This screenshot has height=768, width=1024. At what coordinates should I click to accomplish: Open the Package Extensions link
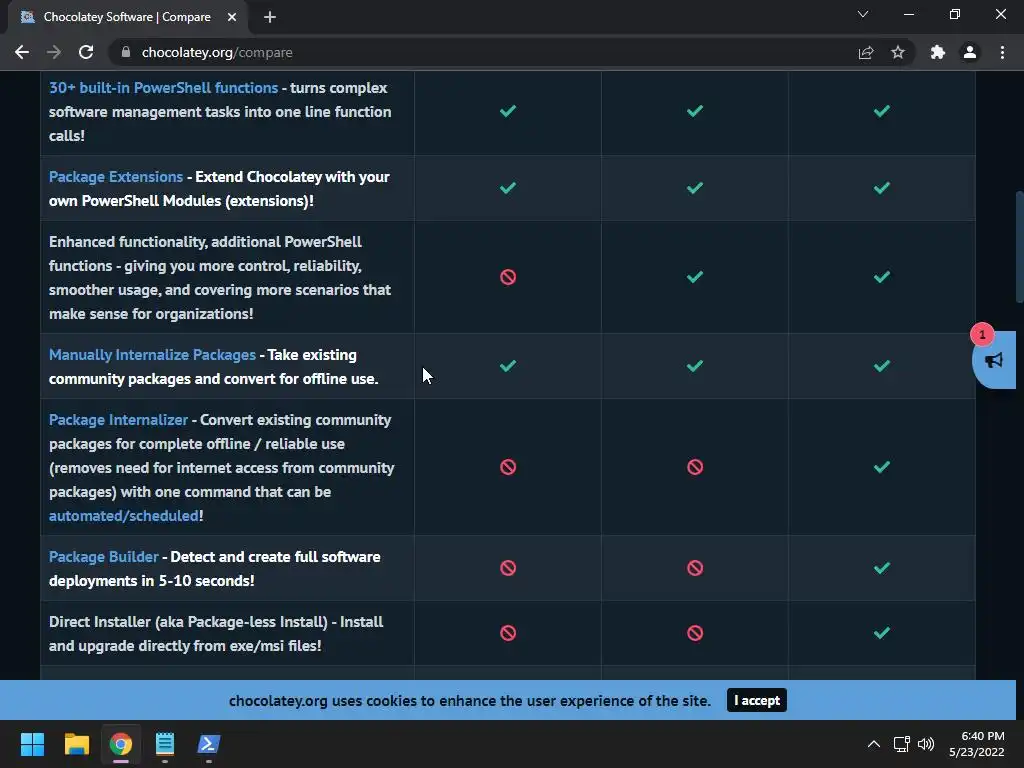116,177
